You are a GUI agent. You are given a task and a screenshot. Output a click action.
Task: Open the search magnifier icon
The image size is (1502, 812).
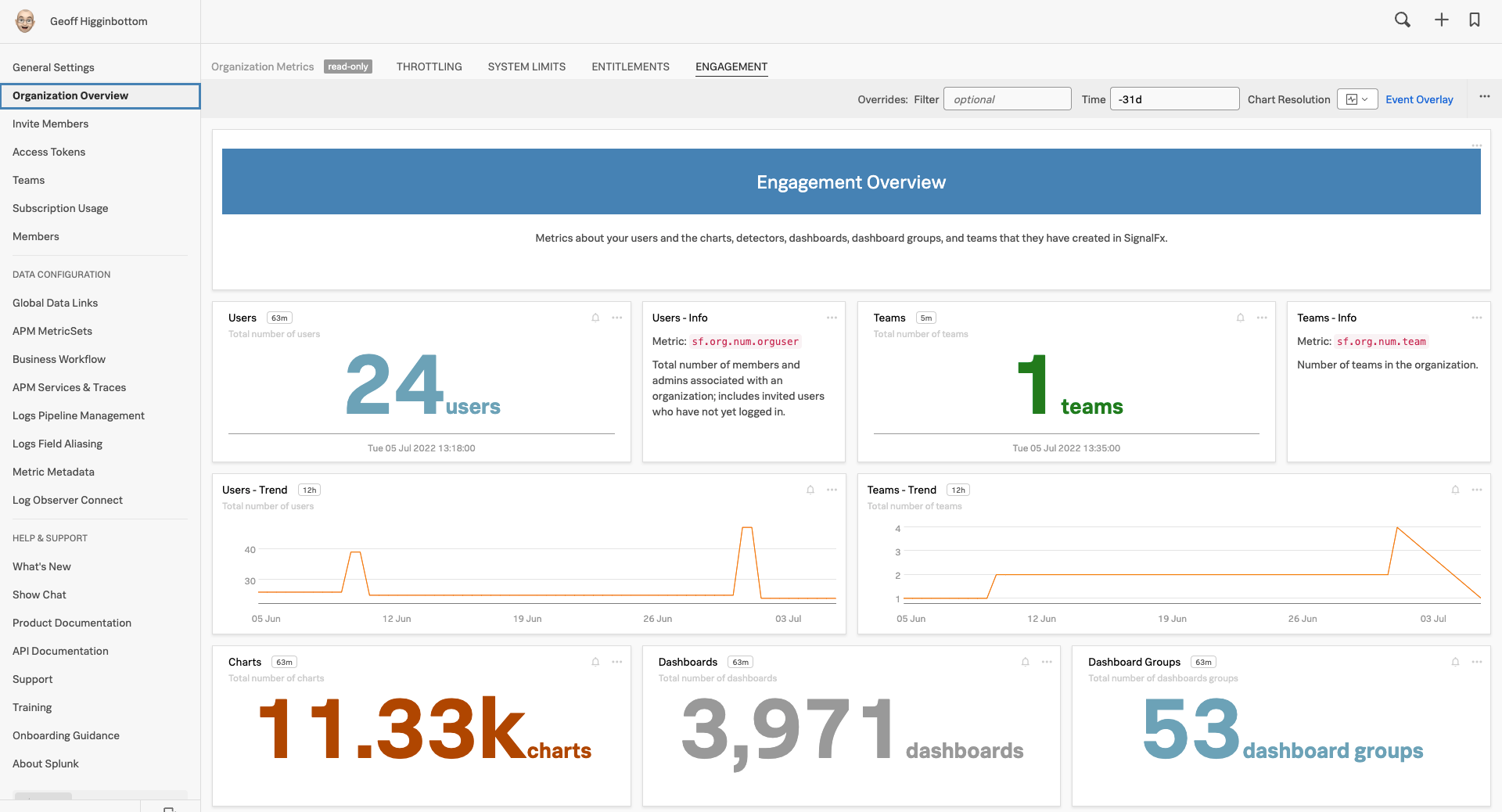1402,20
